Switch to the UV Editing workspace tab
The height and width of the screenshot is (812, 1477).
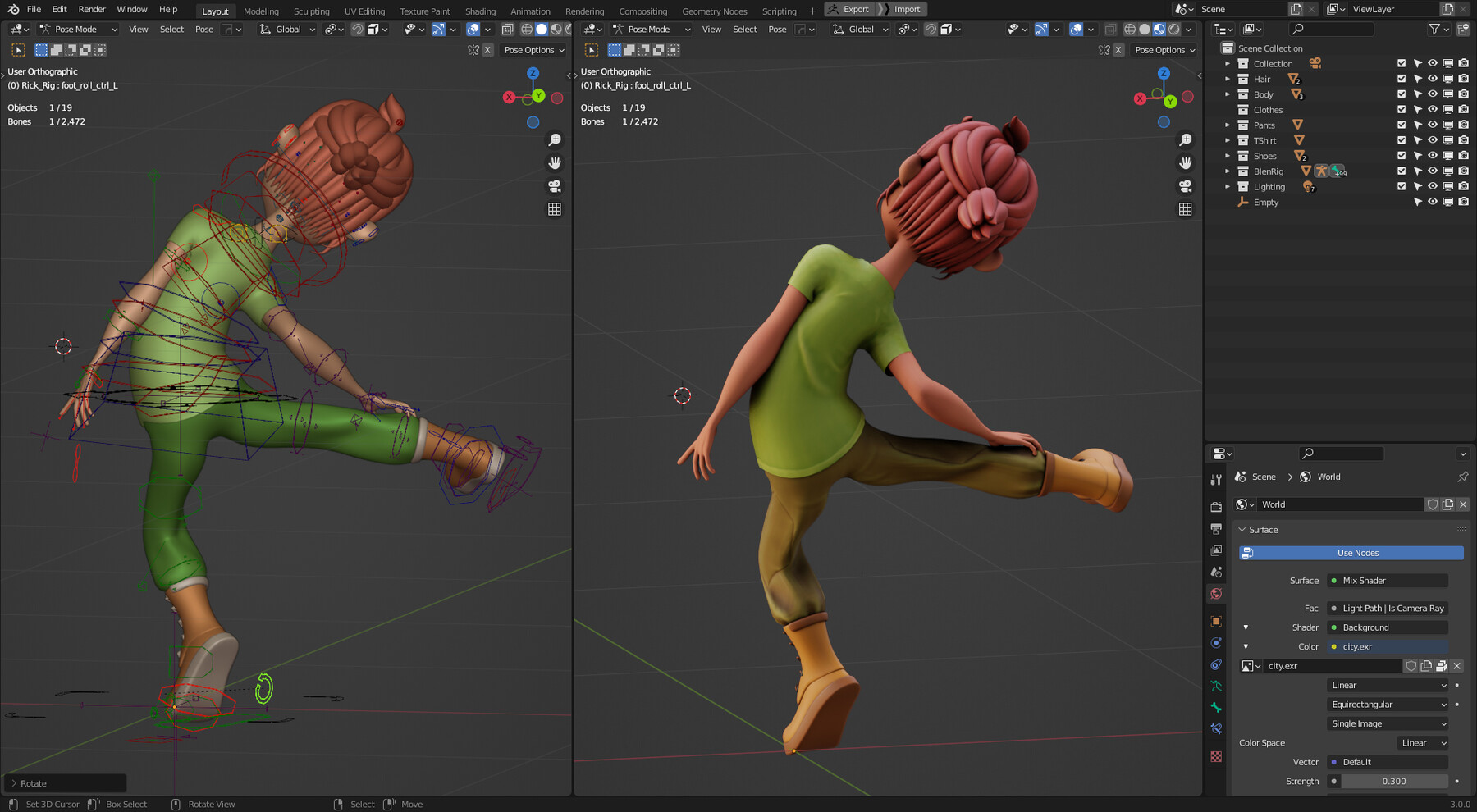(364, 11)
